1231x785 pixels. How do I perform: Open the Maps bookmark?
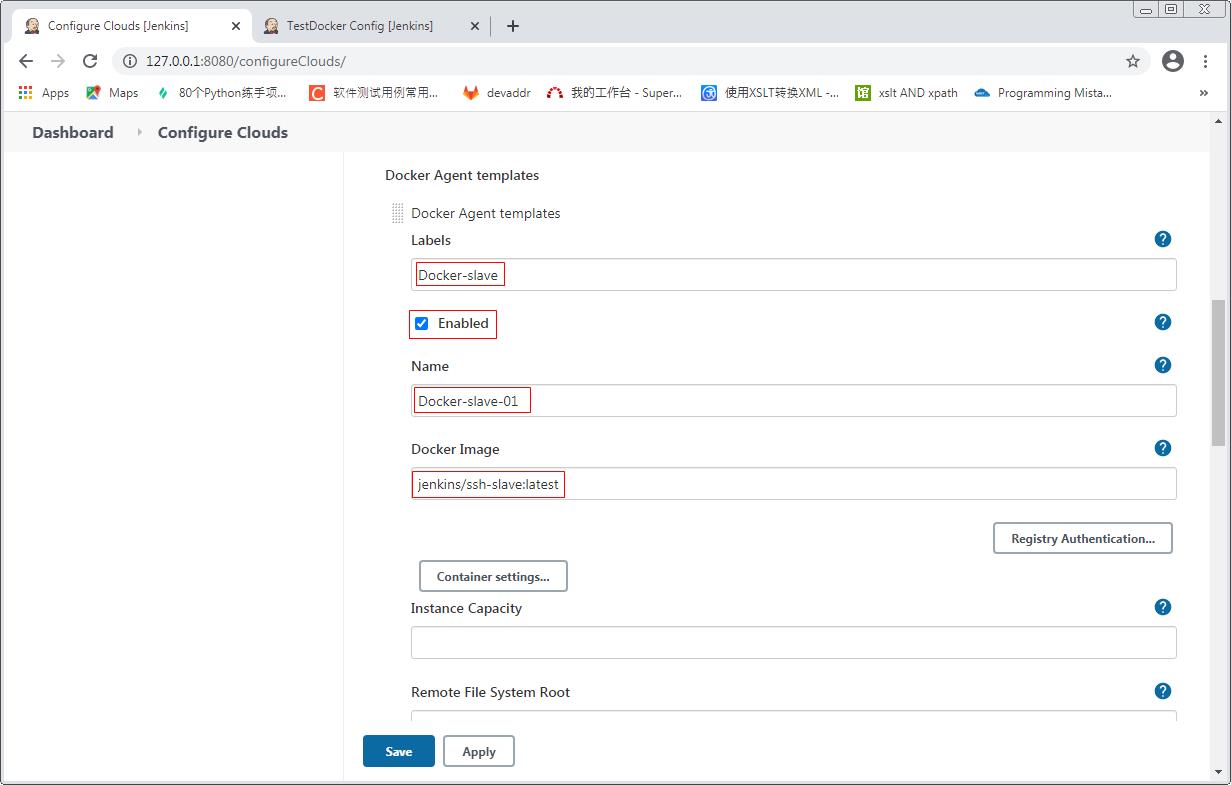pos(112,93)
